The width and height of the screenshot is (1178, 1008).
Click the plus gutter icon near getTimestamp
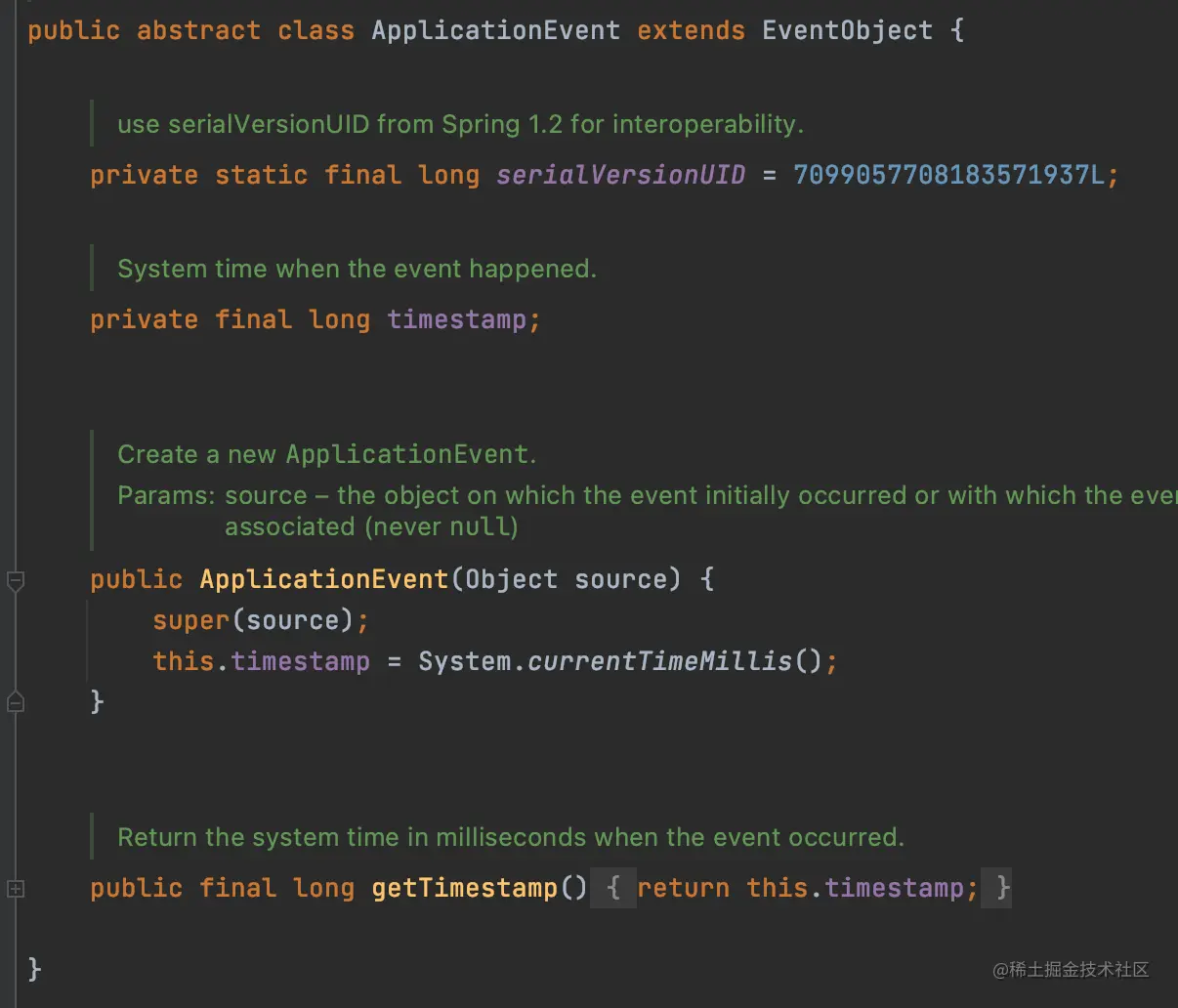(x=15, y=888)
